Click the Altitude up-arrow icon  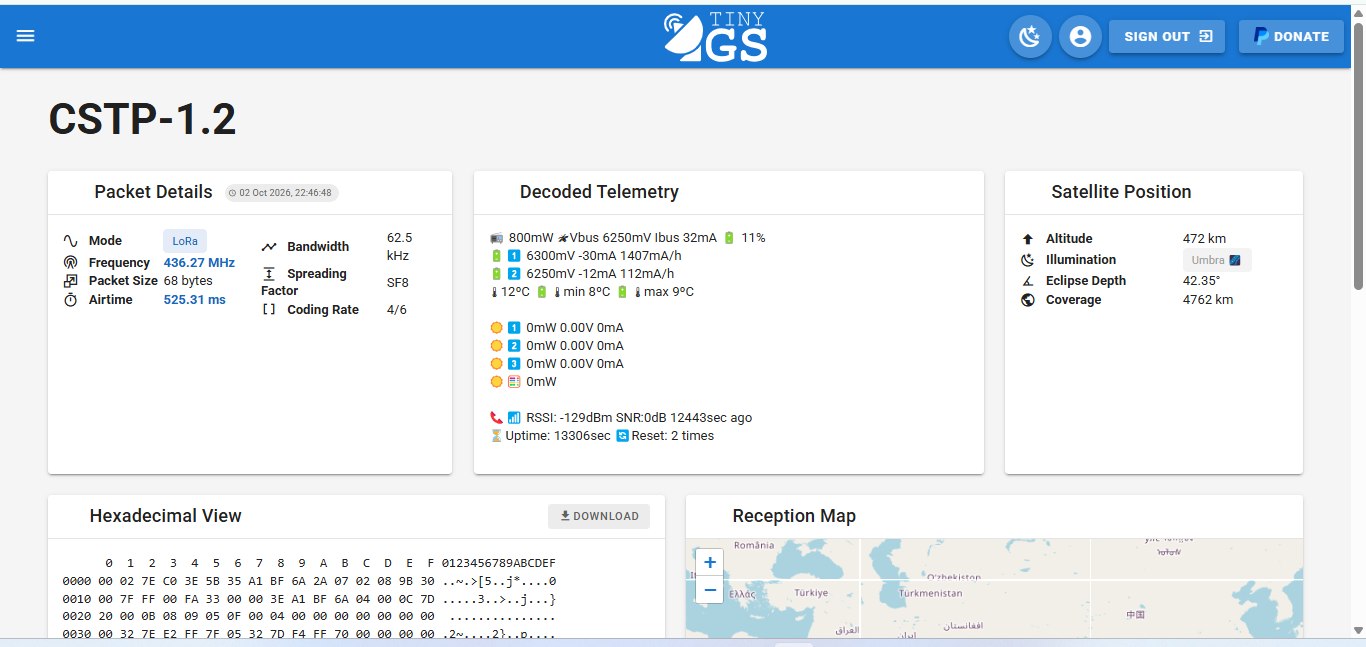click(x=1028, y=239)
